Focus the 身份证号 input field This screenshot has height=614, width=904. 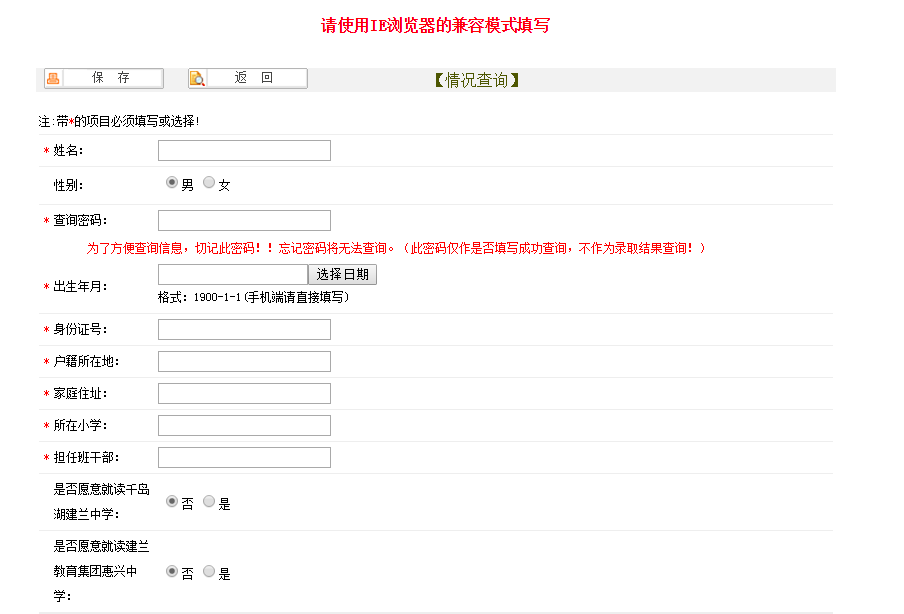tap(244, 330)
